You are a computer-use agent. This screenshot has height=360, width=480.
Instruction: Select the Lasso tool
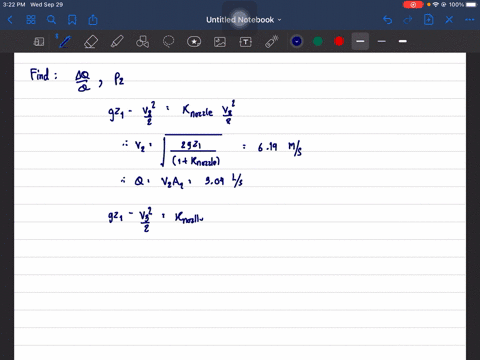click(x=168, y=42)
